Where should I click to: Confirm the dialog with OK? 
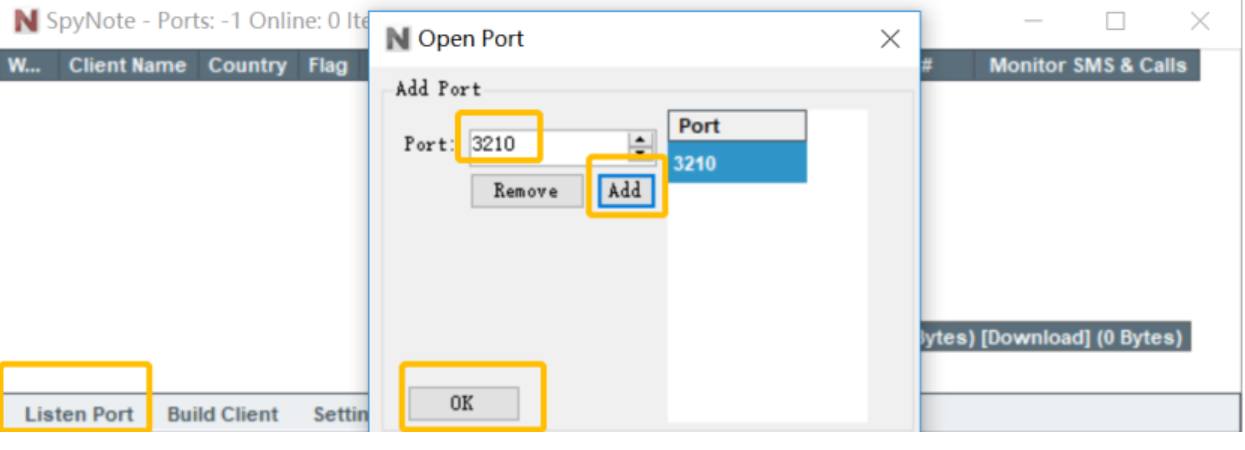[x=462, y=403]
